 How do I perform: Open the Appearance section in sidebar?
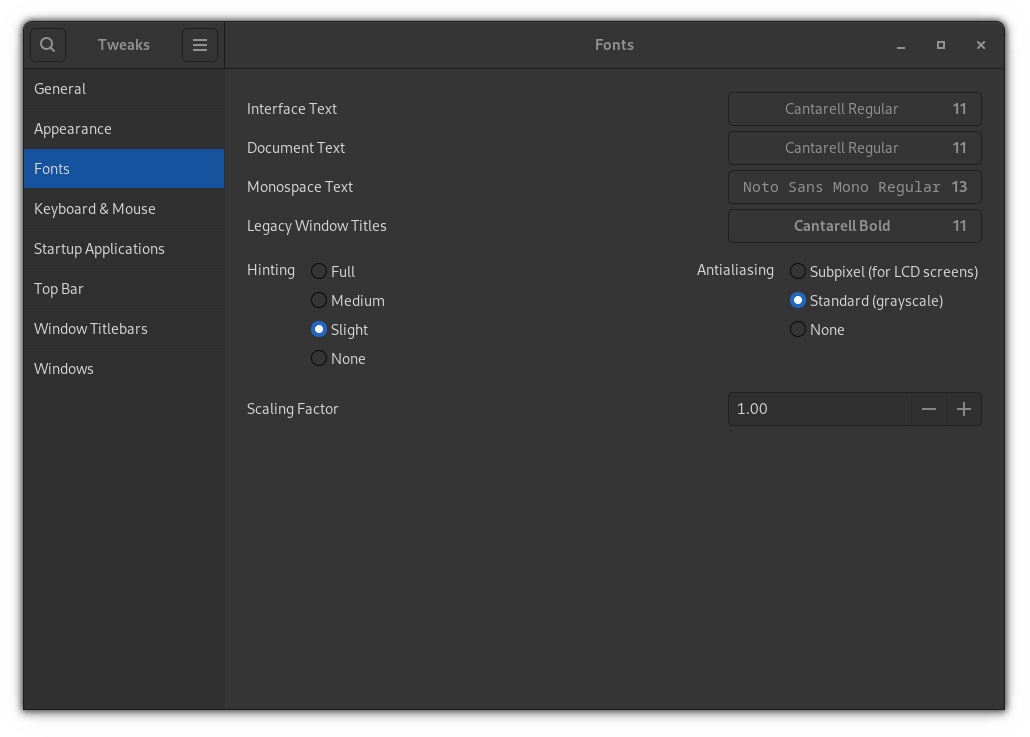tap(73, 129)
